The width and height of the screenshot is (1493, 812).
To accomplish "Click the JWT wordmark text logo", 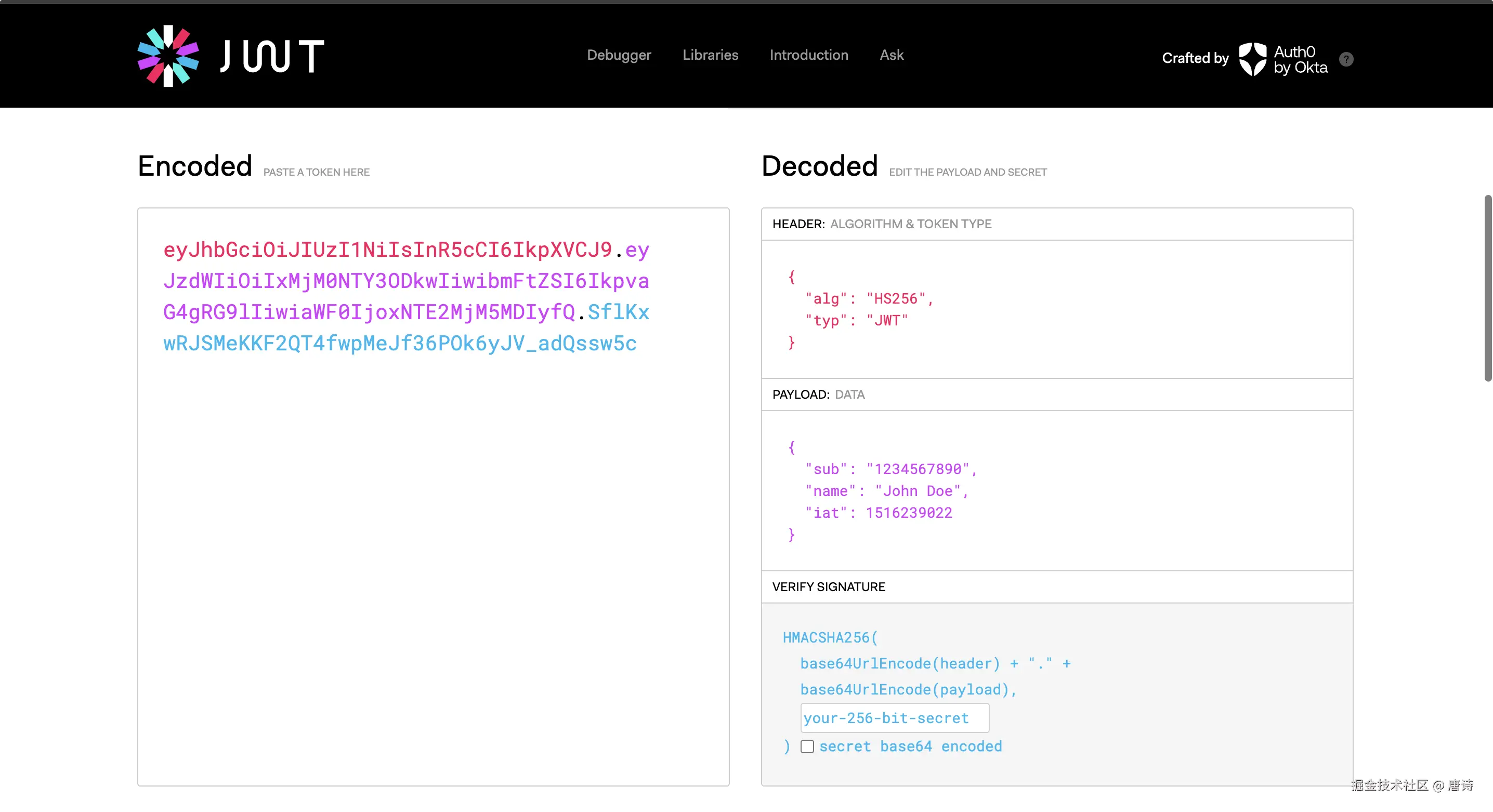I will (272, 57).
